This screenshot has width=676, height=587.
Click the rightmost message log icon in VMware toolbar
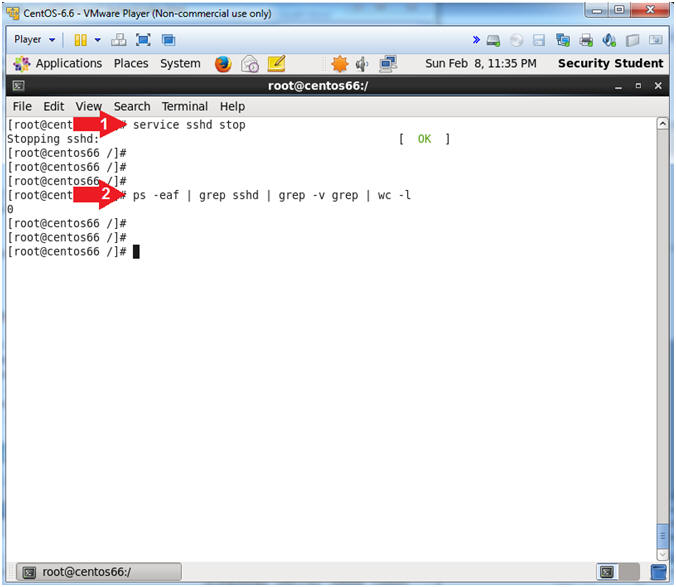pos(656,40)
